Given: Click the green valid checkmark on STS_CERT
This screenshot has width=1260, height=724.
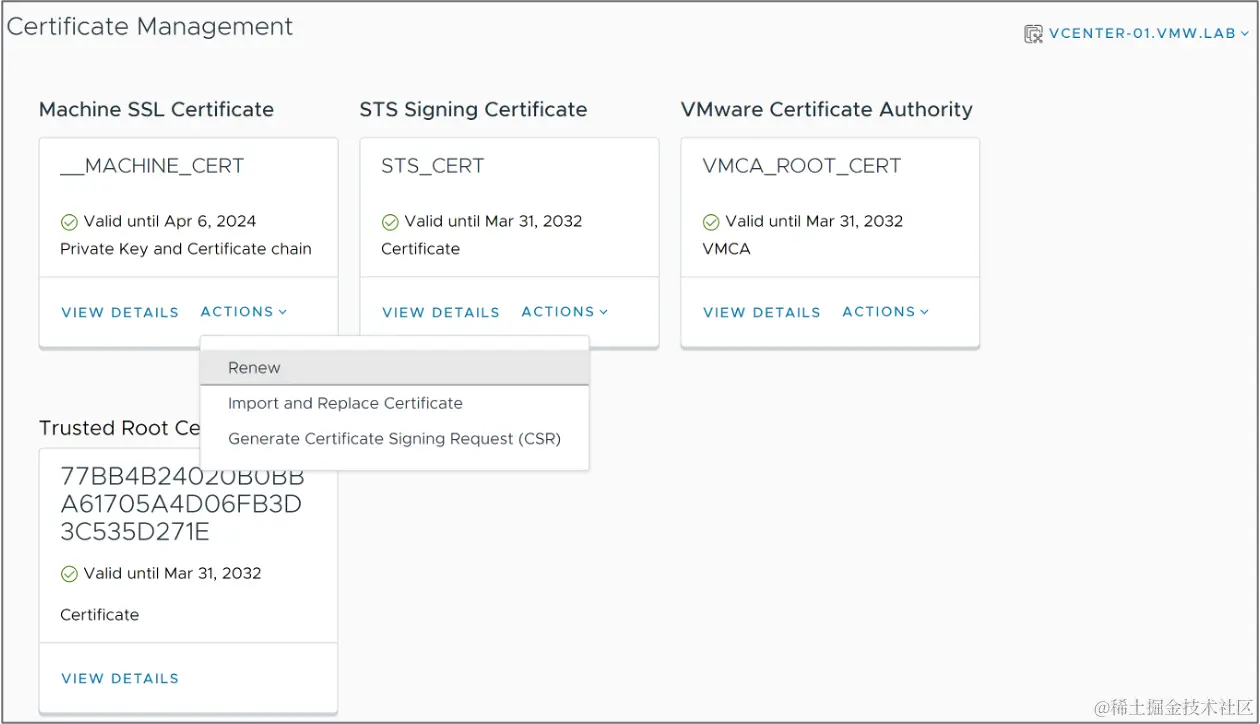Looking at the screenshot, I should click(x=390, y=222).
